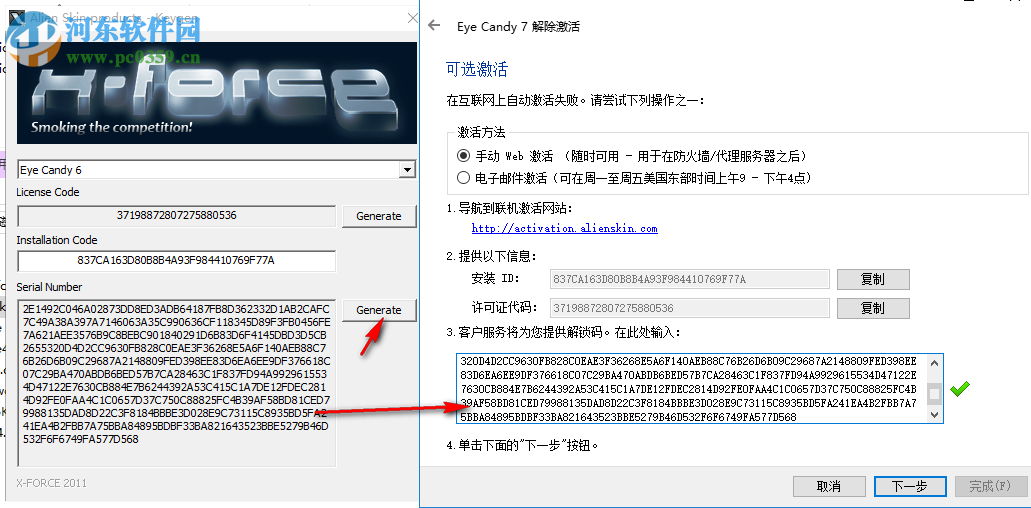
Task: Click the unlock code box's scroll up arrow
Action: click(935, 361)
